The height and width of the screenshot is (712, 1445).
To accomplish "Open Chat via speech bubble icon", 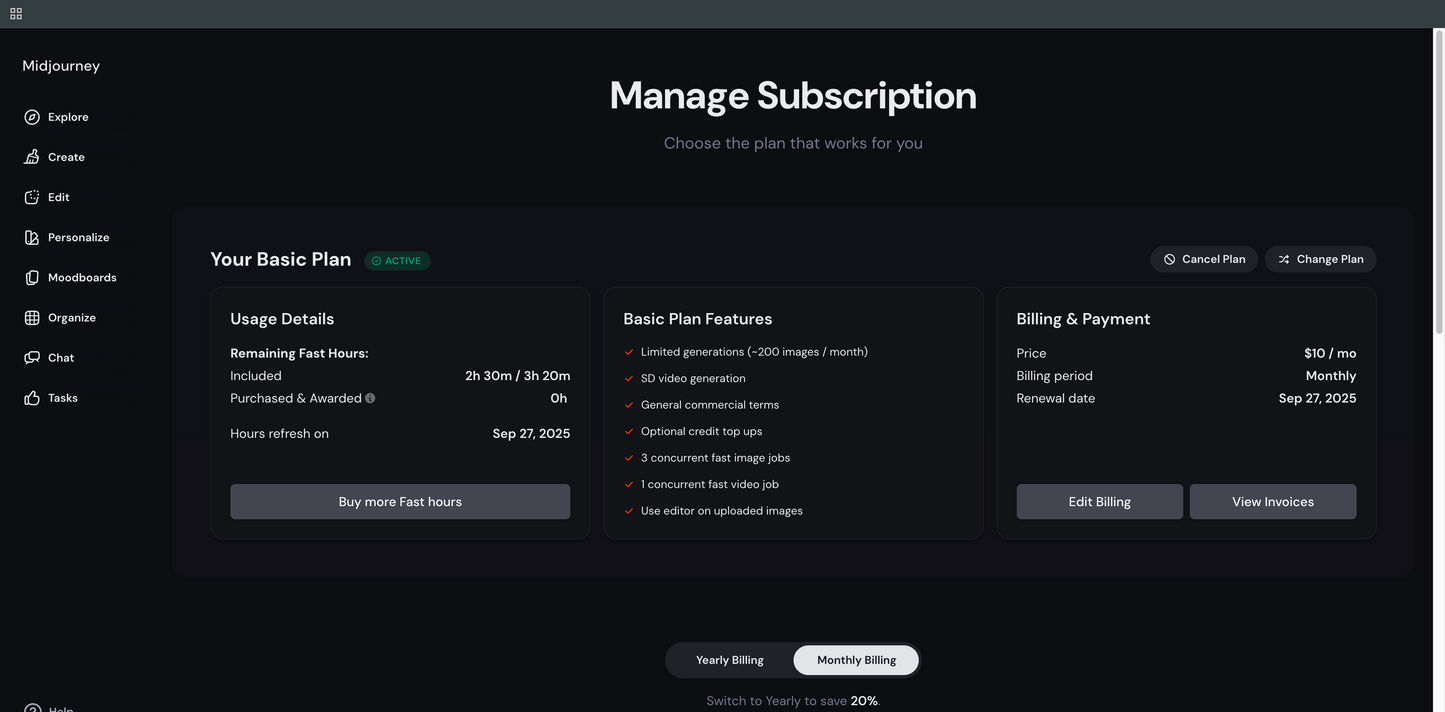I will point(32,357).
